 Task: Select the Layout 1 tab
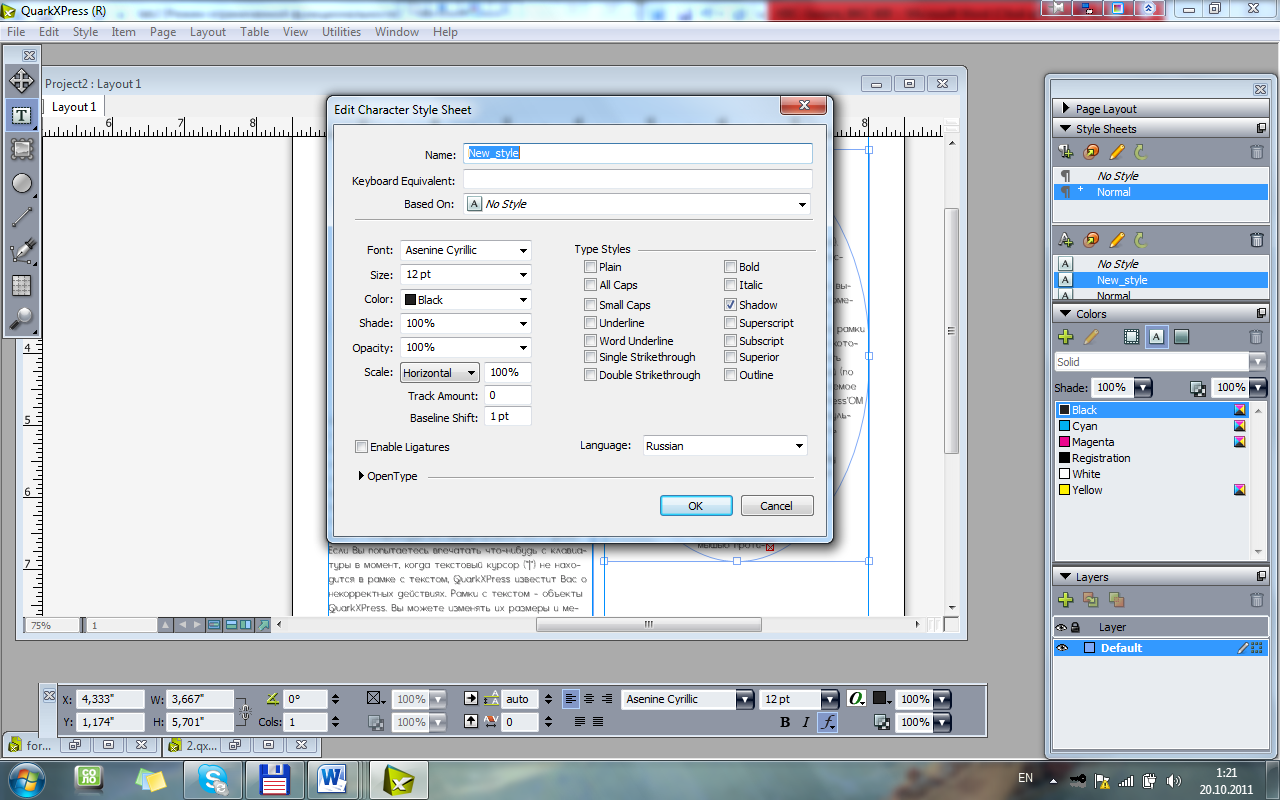(x=74, y=107)
